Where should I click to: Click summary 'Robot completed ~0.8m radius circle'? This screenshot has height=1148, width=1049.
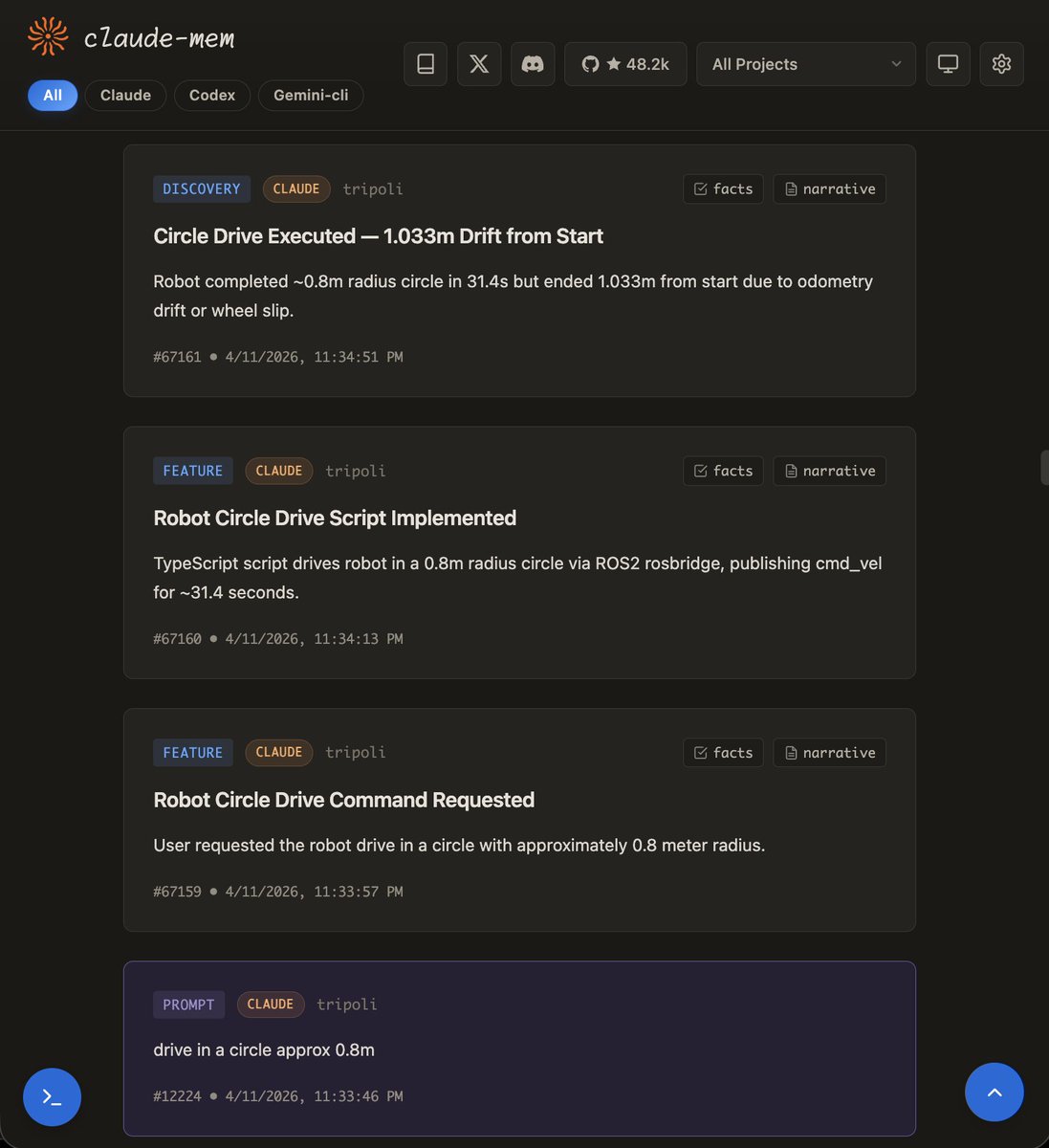click(x=513, y=296)
